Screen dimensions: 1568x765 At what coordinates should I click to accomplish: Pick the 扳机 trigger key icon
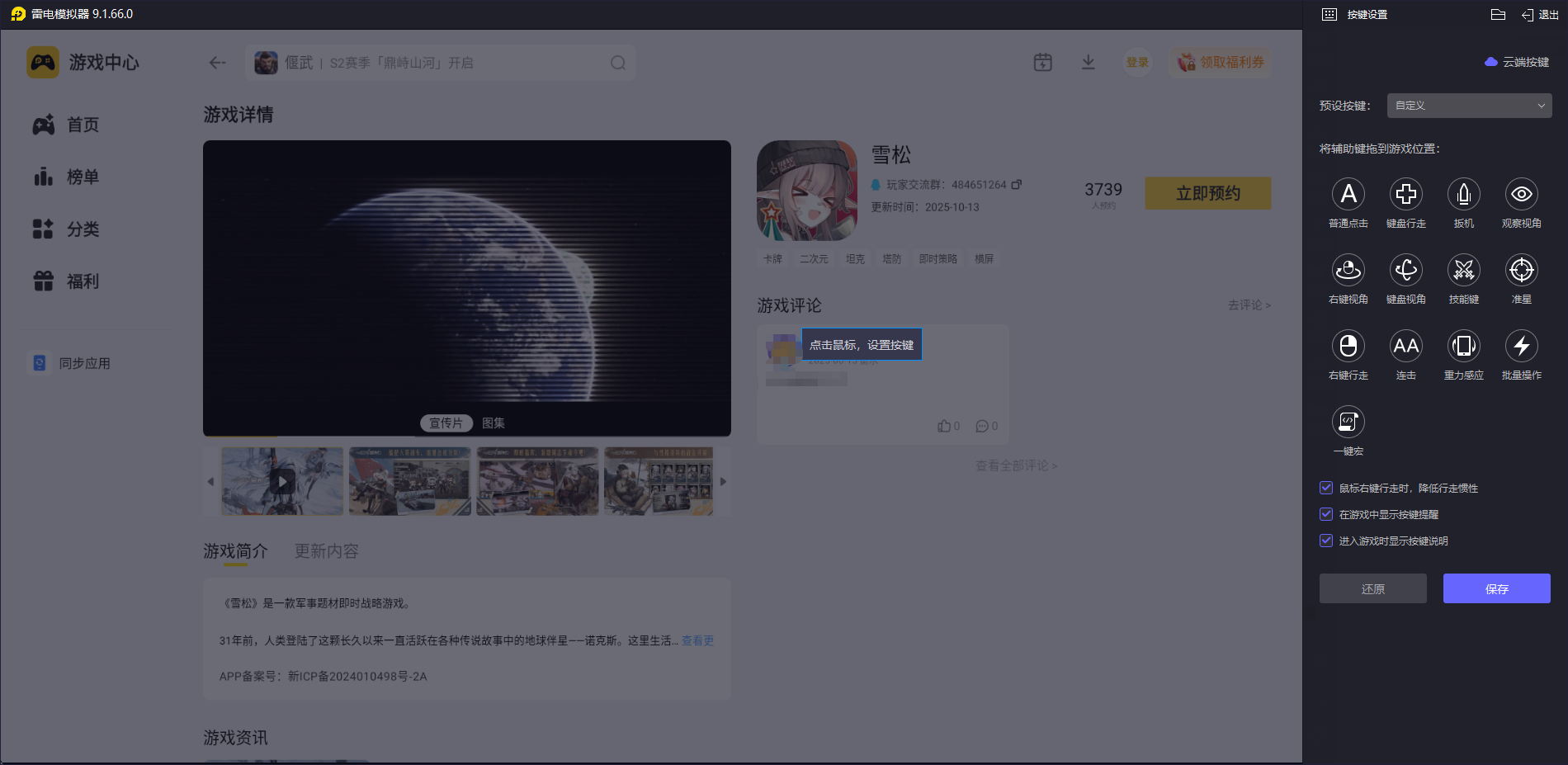tap(1463, 195)
